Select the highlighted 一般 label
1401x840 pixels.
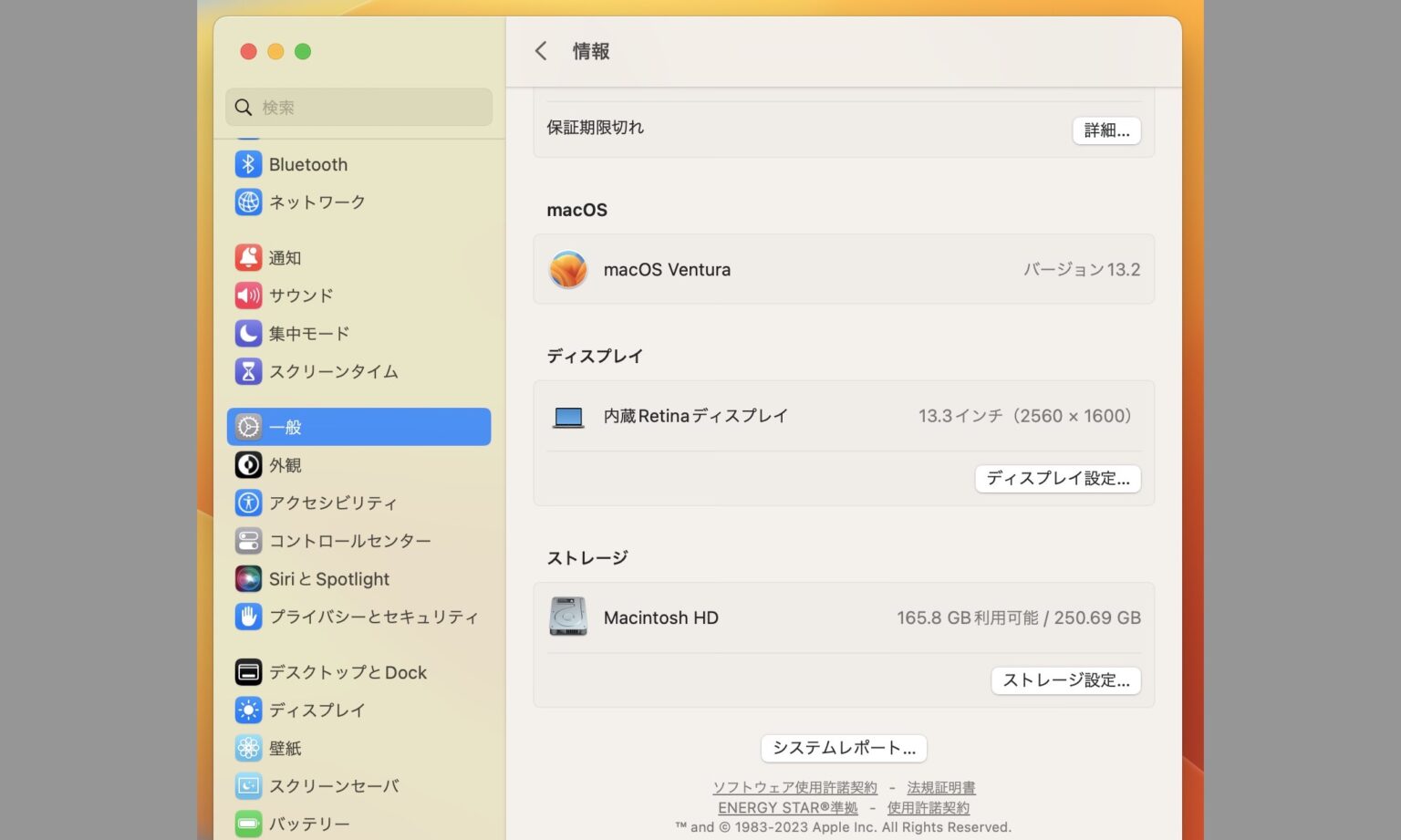tap(285, 427)
